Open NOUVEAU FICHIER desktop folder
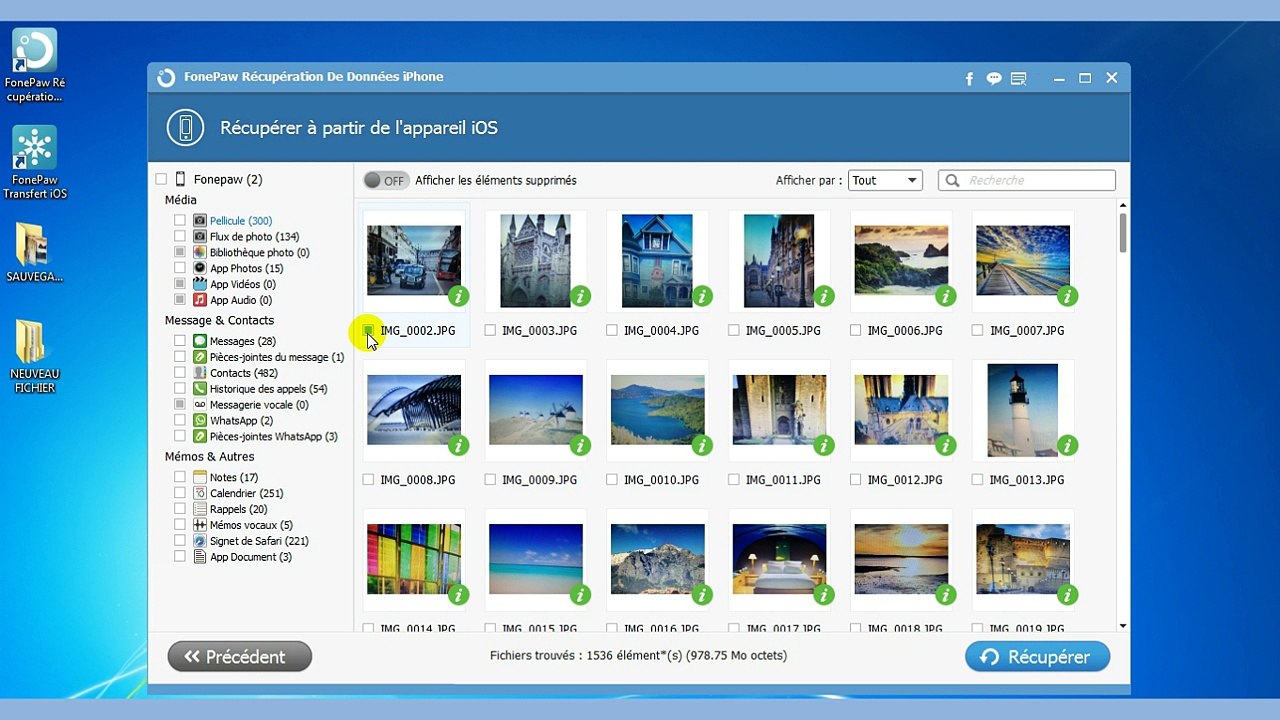 (x=34, y=356)
